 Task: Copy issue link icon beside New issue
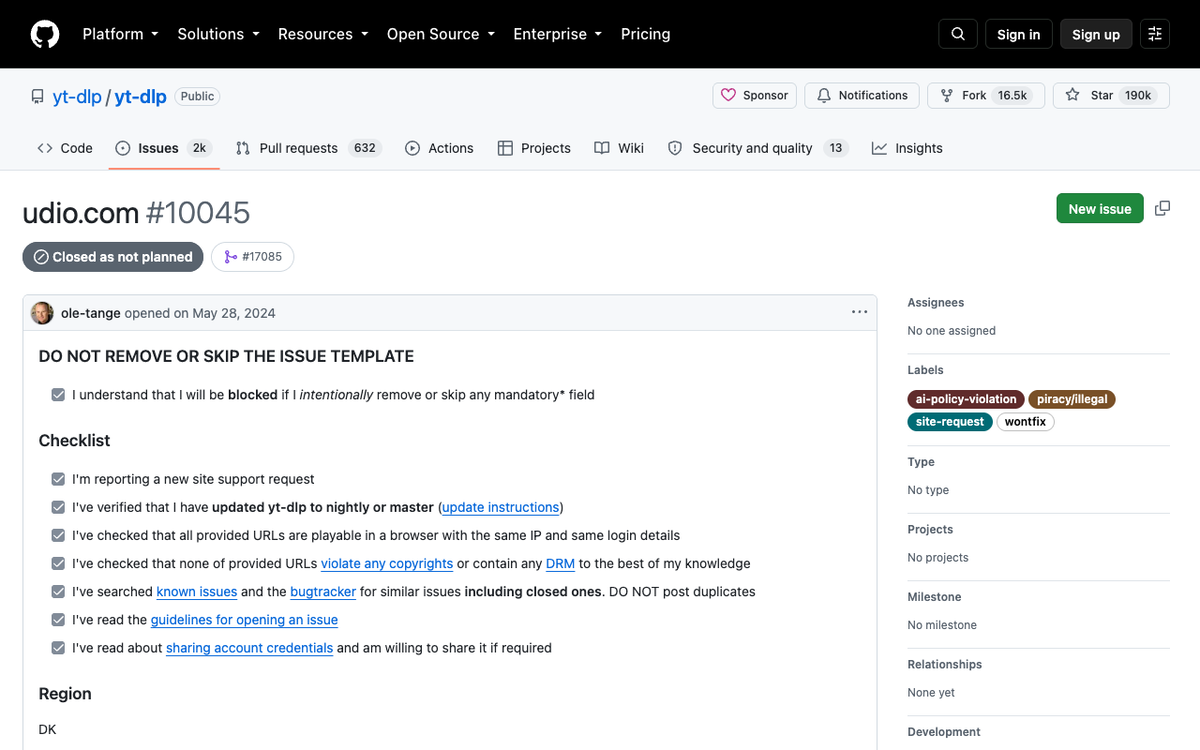point(1162,208)
